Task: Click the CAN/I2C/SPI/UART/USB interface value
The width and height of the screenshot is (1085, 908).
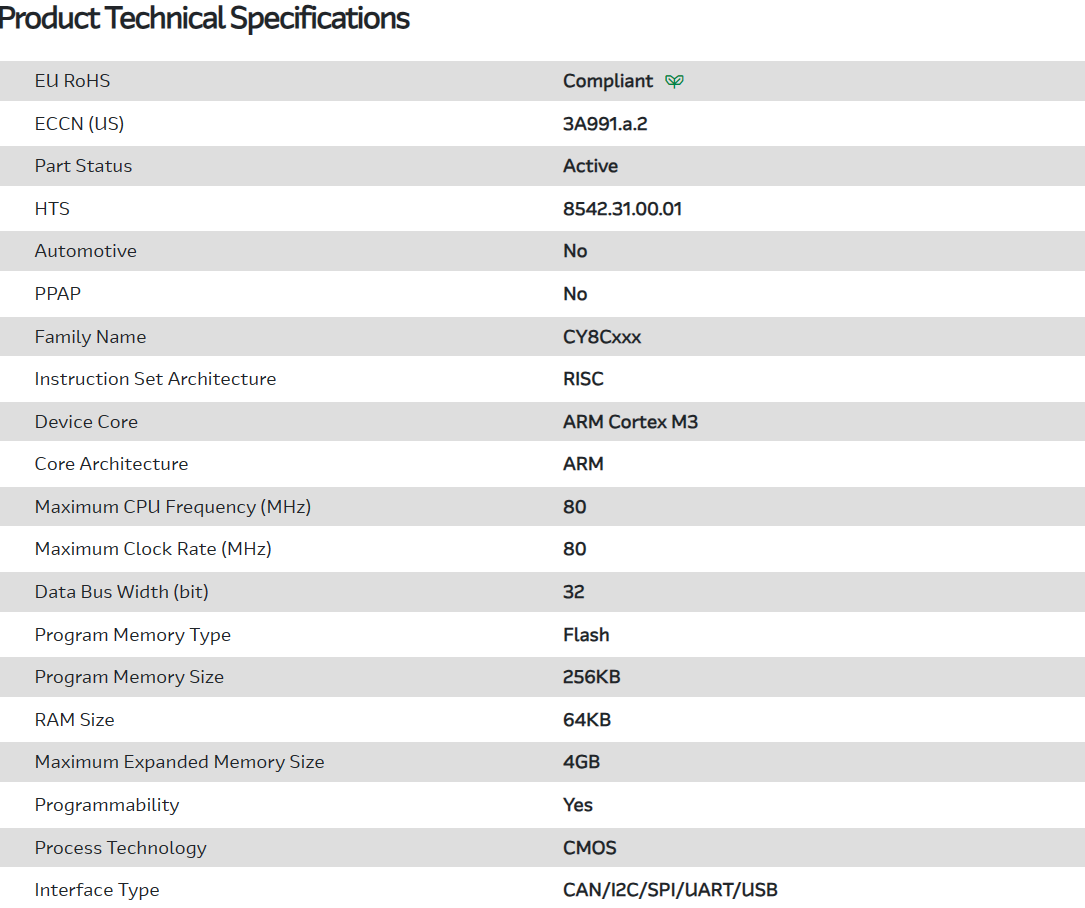Action: tap(670, 890)
